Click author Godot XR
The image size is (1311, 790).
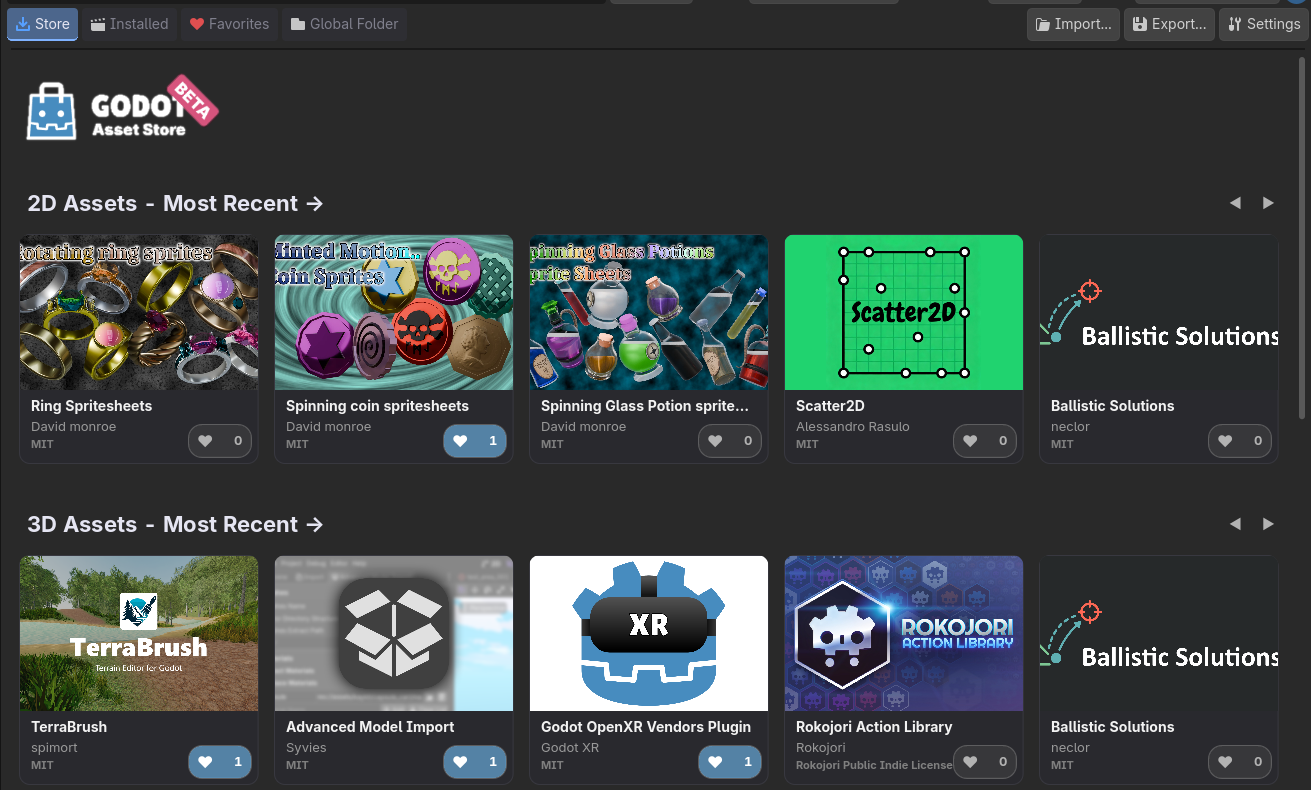click(x=570, y=747)
